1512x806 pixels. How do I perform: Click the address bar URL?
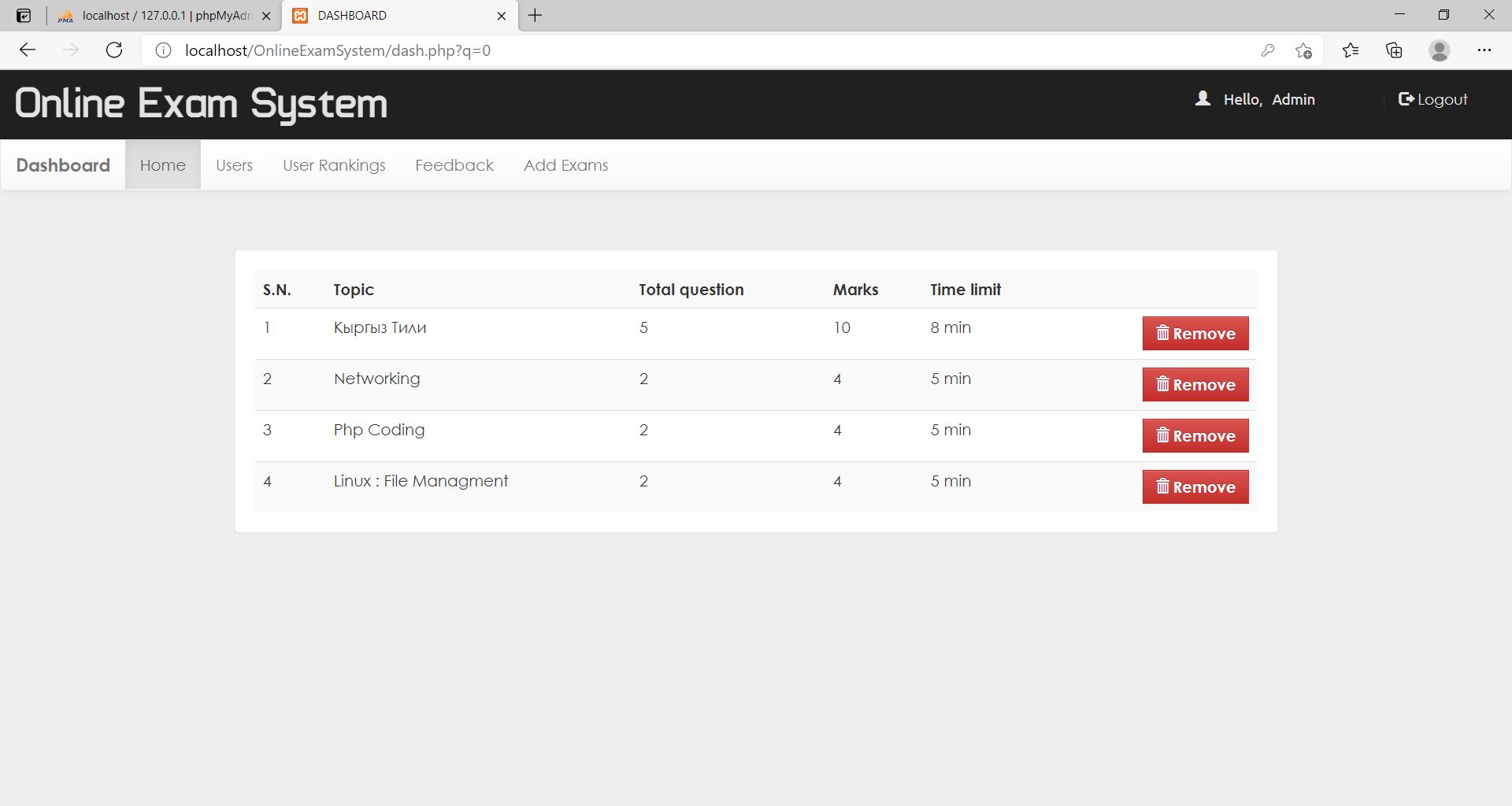pyautogui.click(x=338, y=50)
